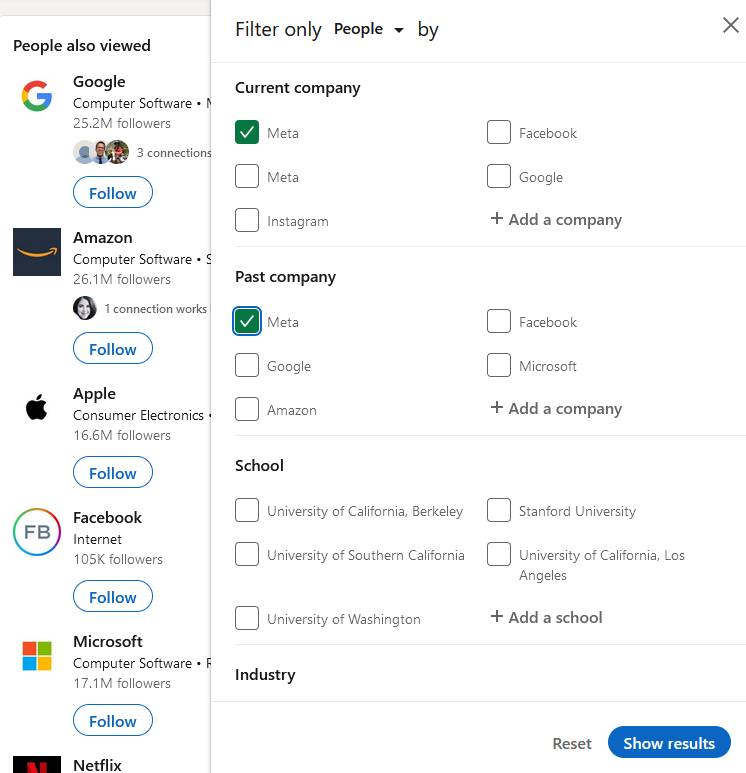Add a company under Current company
746x773 pixels.
(x=556, y=219)
